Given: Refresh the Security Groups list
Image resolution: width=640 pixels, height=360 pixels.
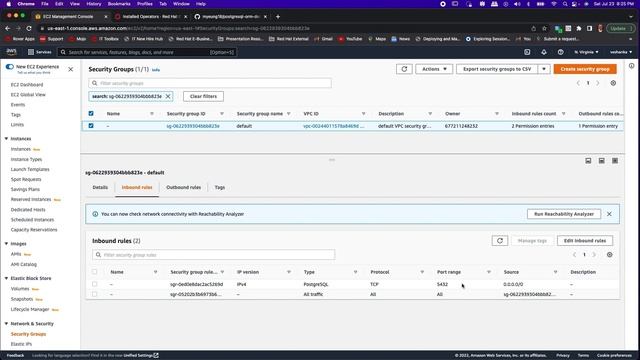Looking at the screenshot, I should click(x=404, y=69).
